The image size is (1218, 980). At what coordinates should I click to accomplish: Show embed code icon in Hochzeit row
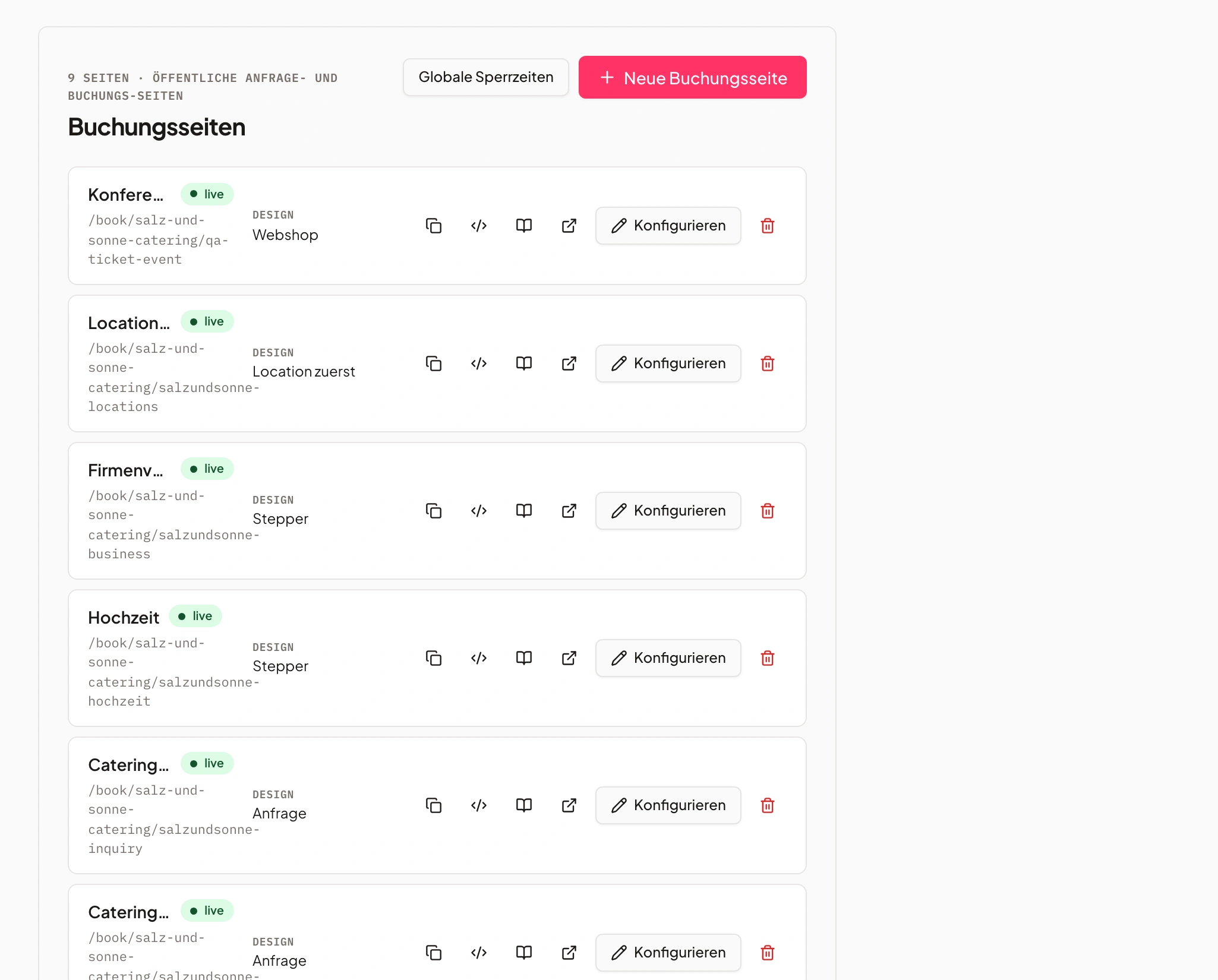click(479, 658)
